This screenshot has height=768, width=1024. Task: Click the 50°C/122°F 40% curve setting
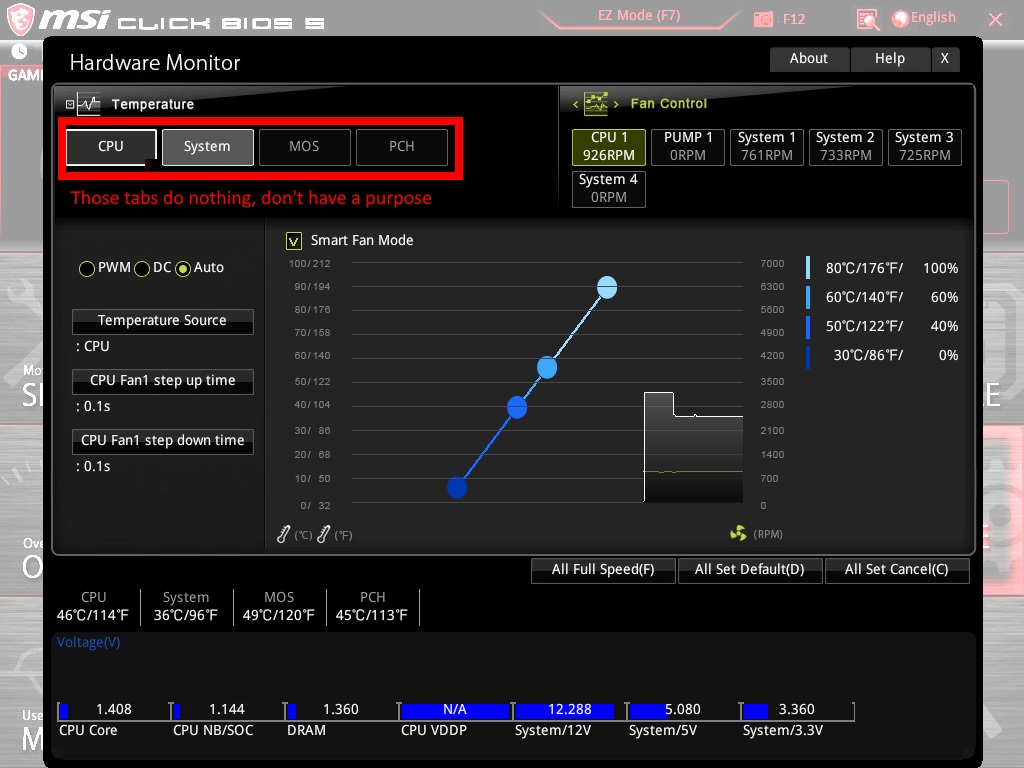(x=883, y=327)
